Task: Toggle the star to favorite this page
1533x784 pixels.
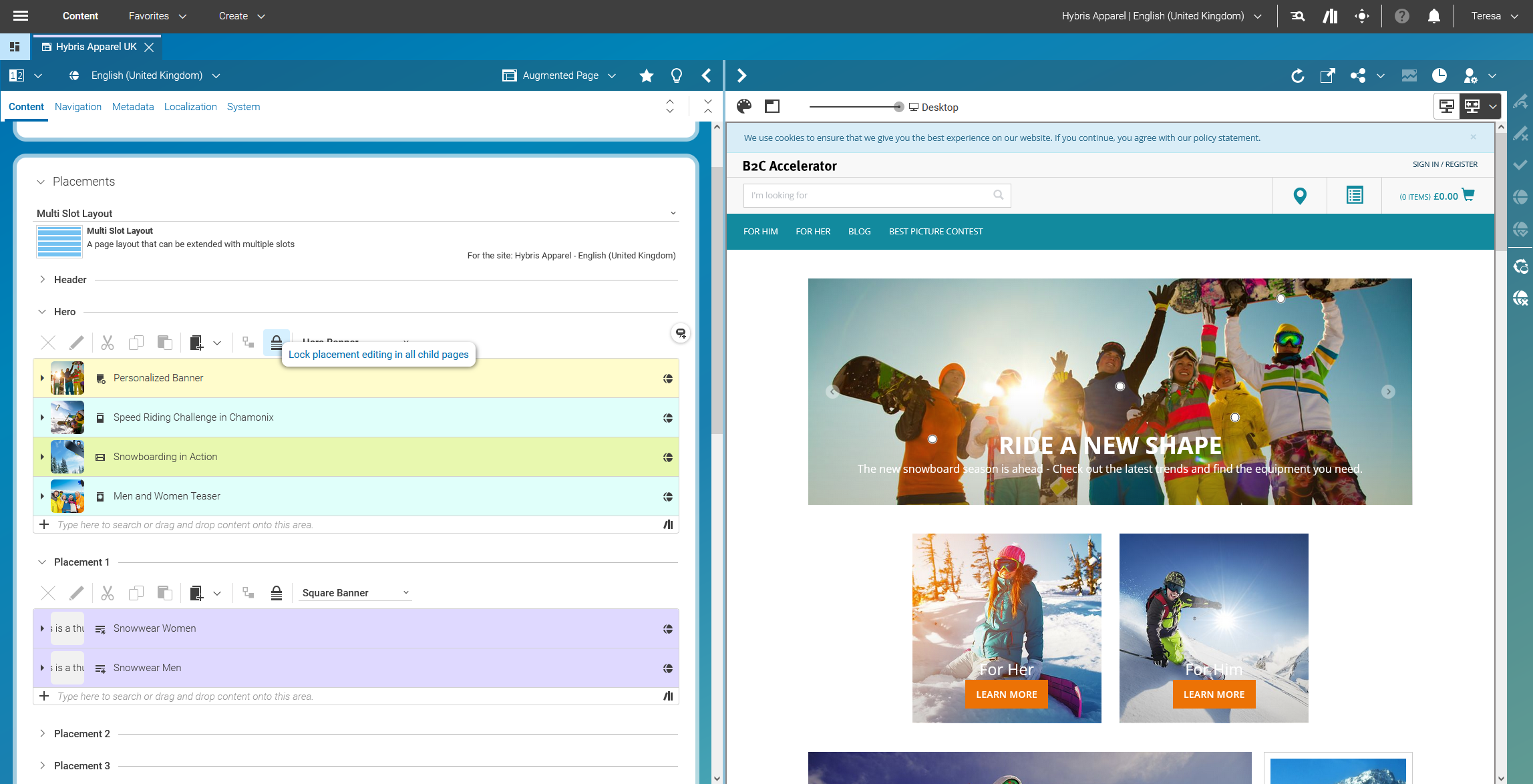Action: 646,75
